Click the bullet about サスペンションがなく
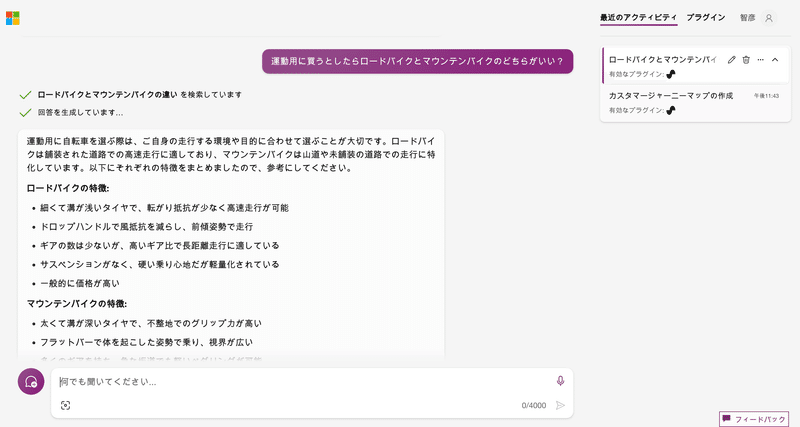This screenshot has width=800, height=427. coord(160,264)
